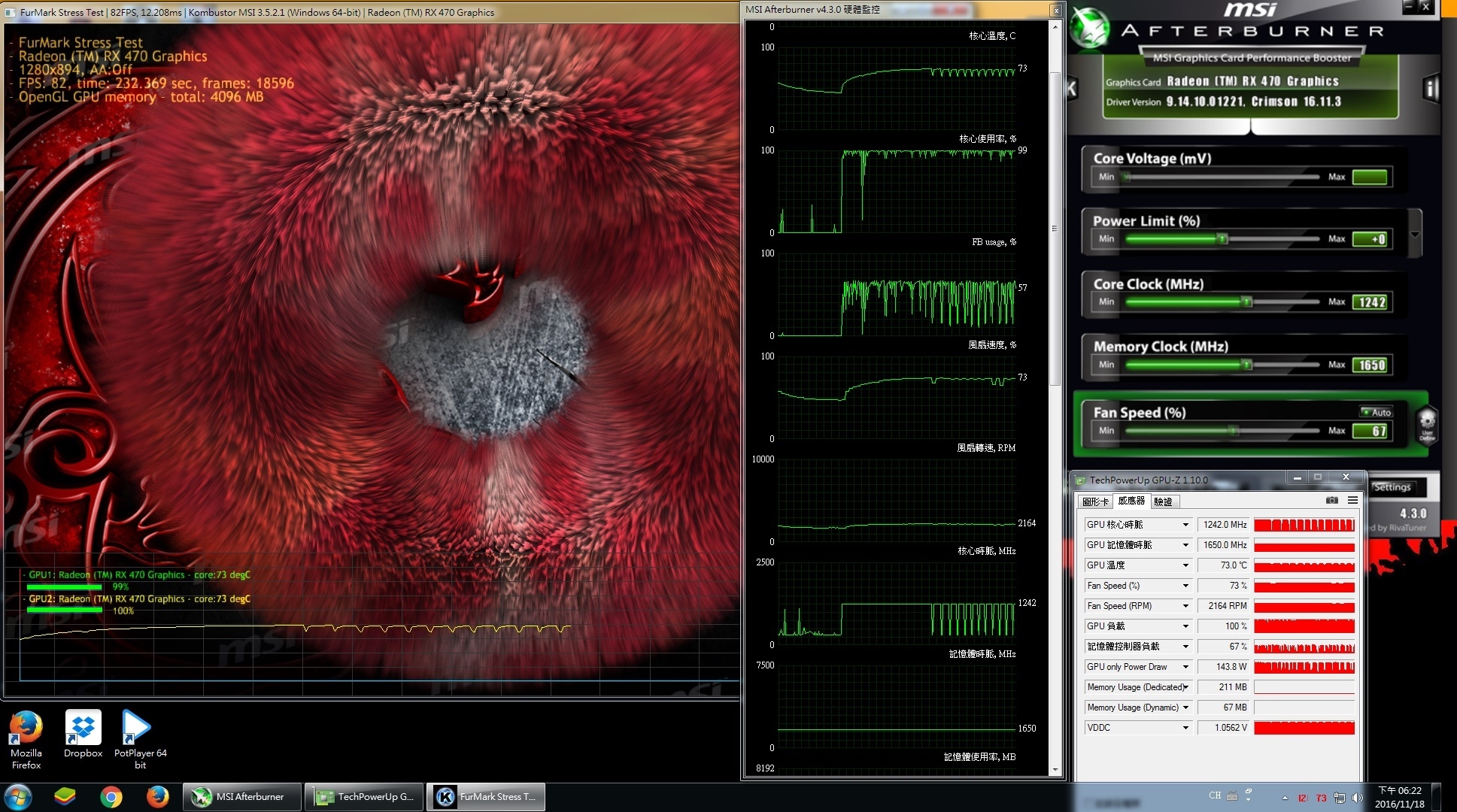The width and height of the screenshot is (1457, 812).
Task: Click the red 73 temperature tray icon
Action: click(x=1321, y=798)
